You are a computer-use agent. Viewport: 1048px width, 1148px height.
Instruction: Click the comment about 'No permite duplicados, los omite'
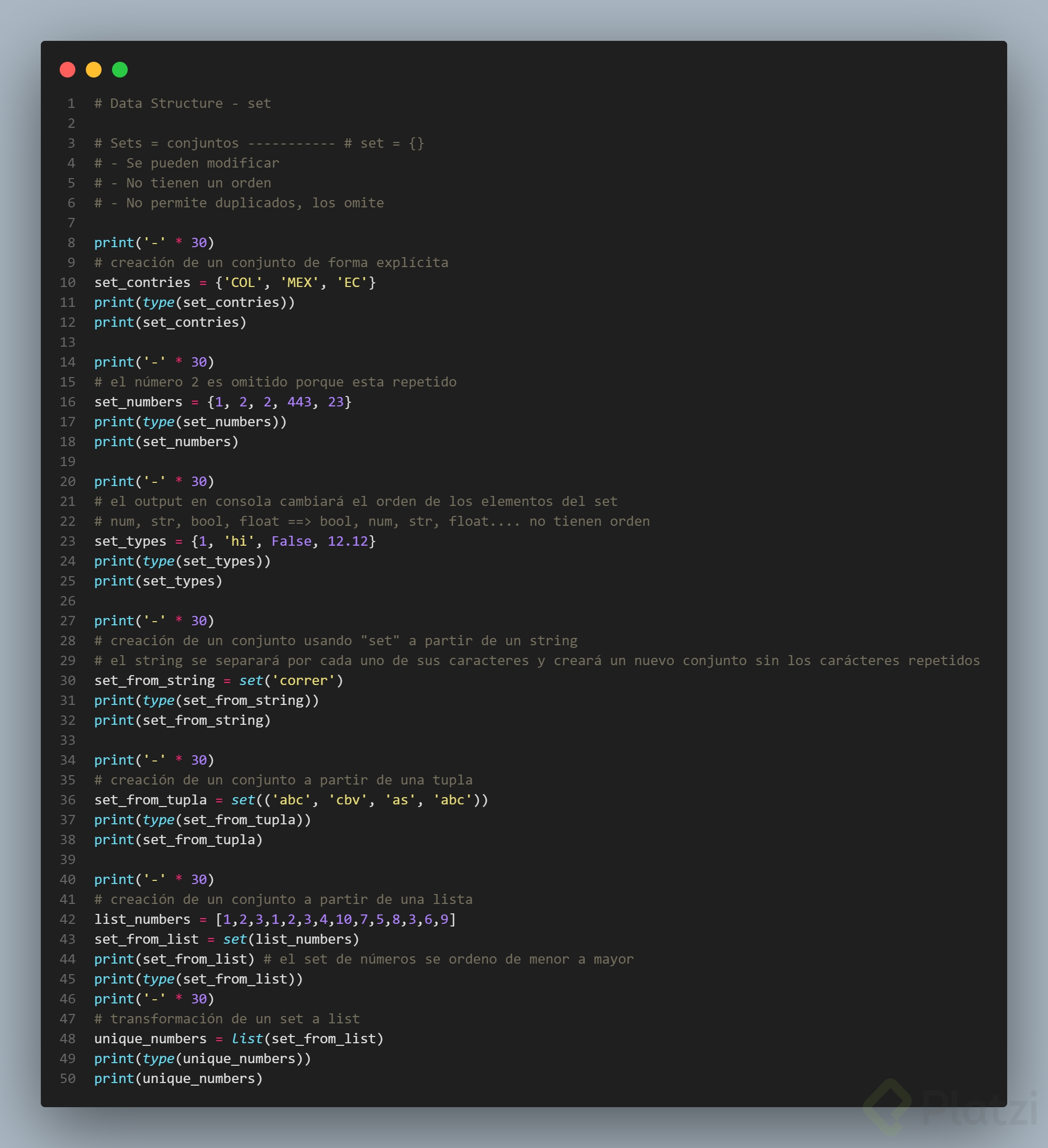coord(239,203)
